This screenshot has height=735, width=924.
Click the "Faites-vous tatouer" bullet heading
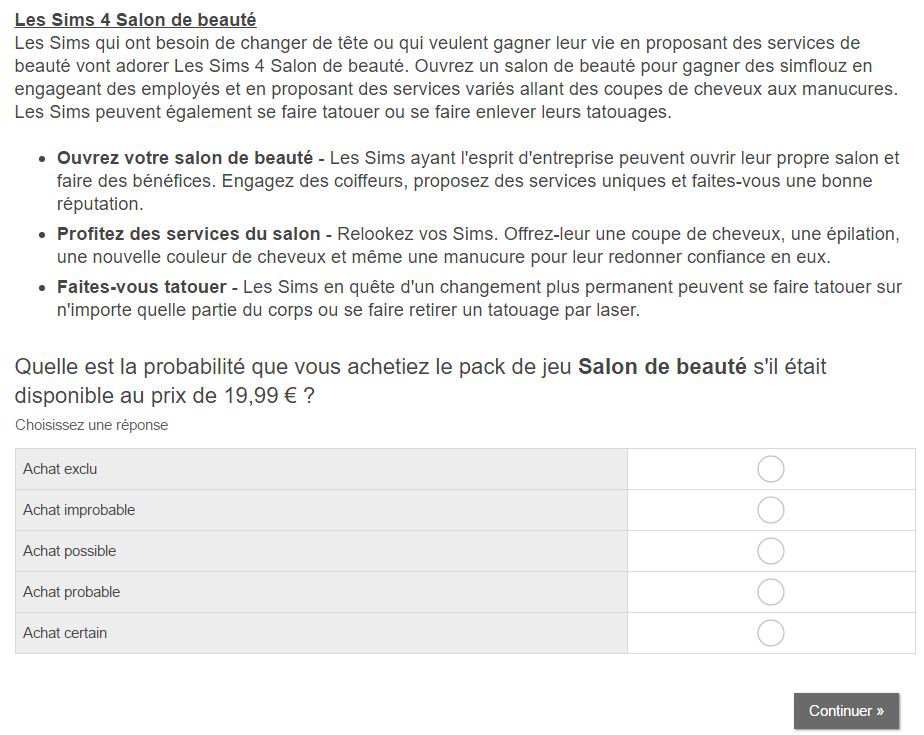pyautogui.click(x=142, y=287)
